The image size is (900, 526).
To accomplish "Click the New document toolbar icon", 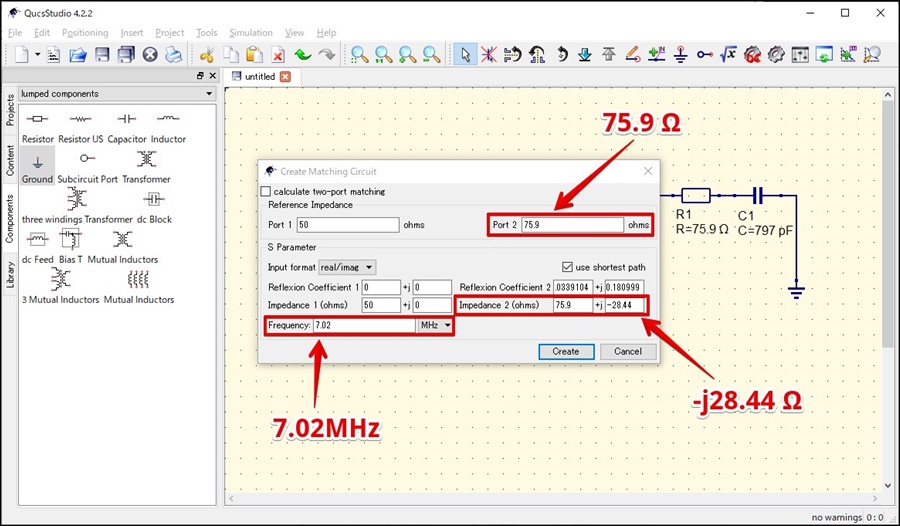I will [x=21, y=55].
